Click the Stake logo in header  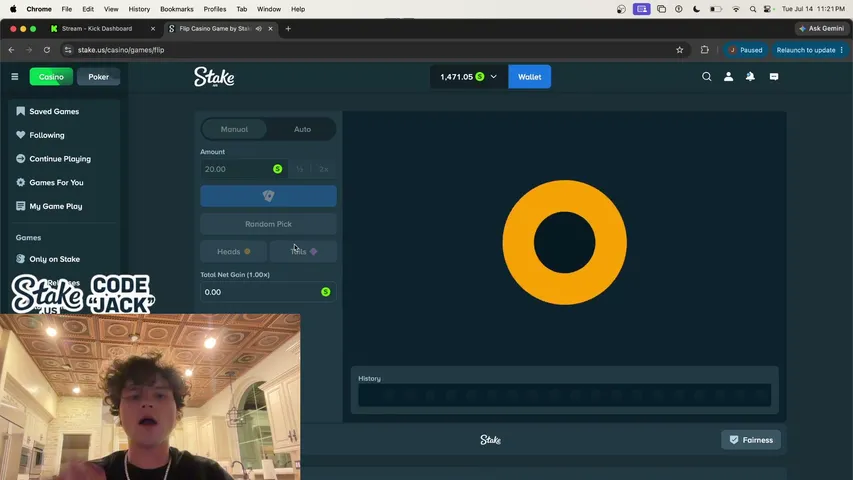tap(214, 77)
